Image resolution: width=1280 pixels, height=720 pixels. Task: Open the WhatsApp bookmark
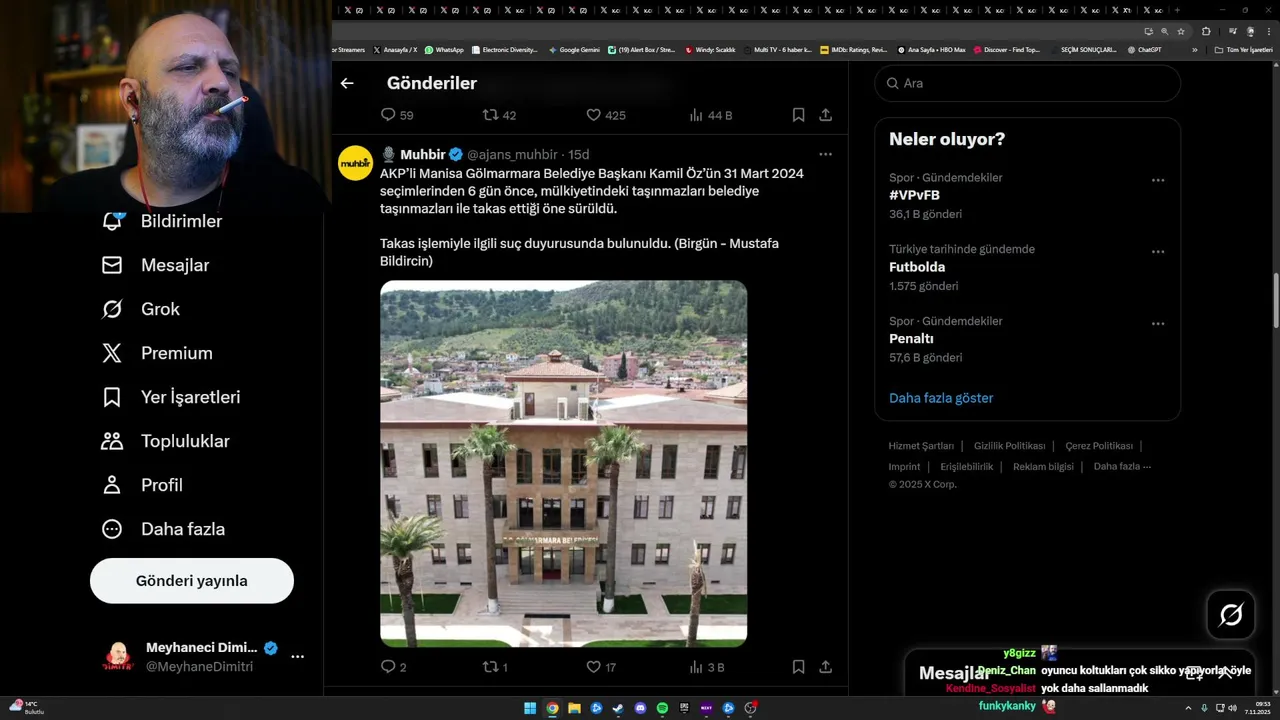tap(444, 49)
